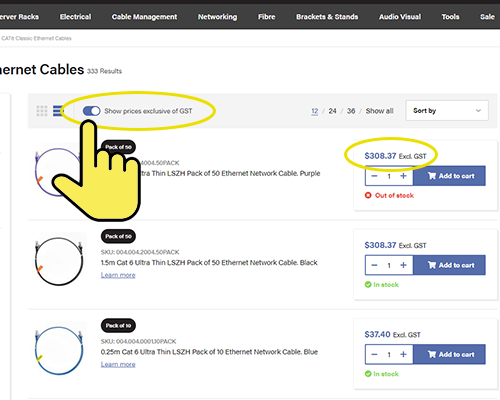The width and height of the screenshot is (500, 400).
Task: Decrease quantity for black cable pack
Action: click(x=374, y=265)
